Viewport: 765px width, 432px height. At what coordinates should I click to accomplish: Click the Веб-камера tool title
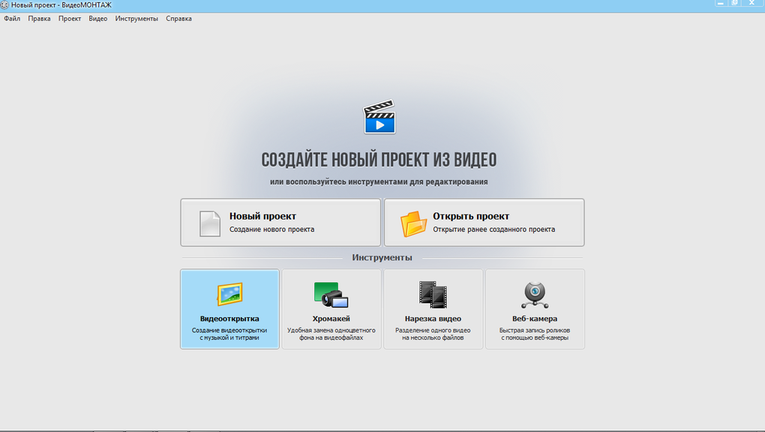pos(535,318)
